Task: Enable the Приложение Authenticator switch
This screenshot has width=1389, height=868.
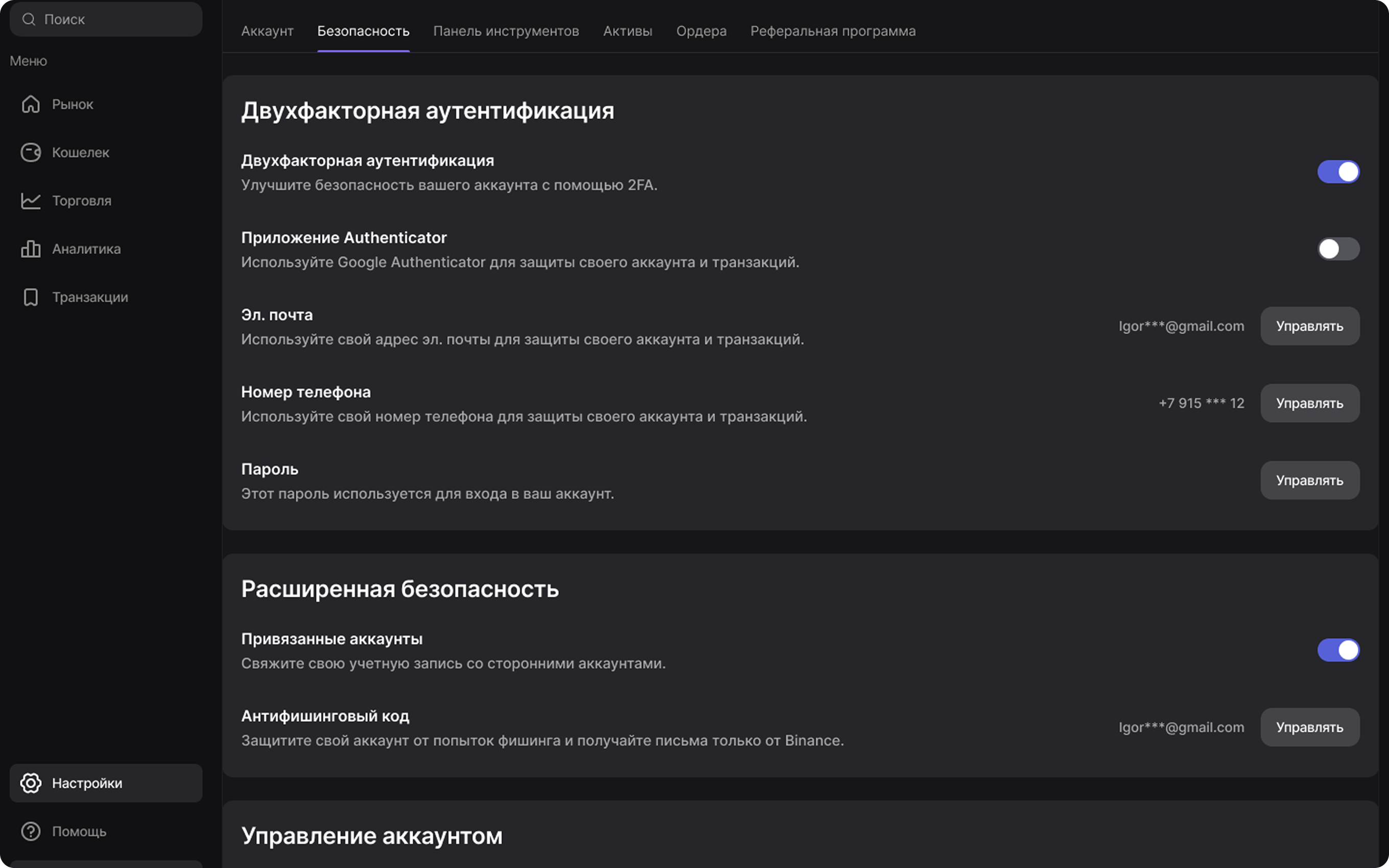Action: (x=1338, y=249)
